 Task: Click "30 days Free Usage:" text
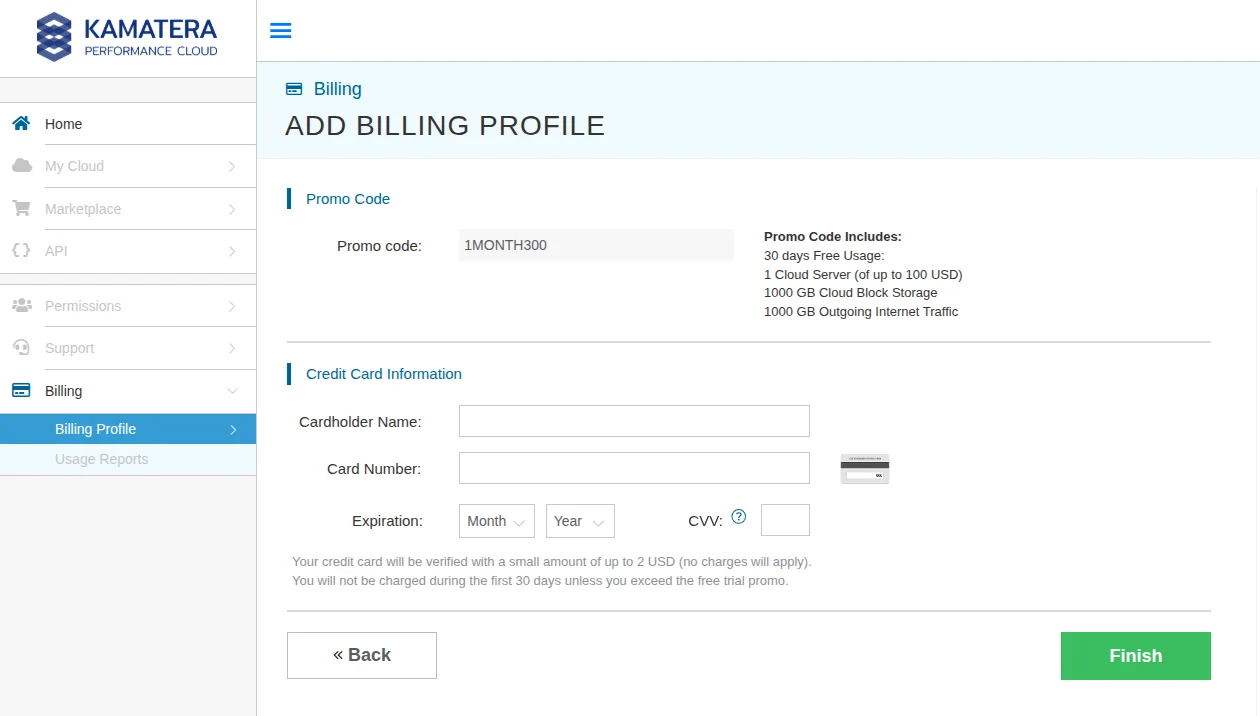pyautogui.click(x=824, y=256)
